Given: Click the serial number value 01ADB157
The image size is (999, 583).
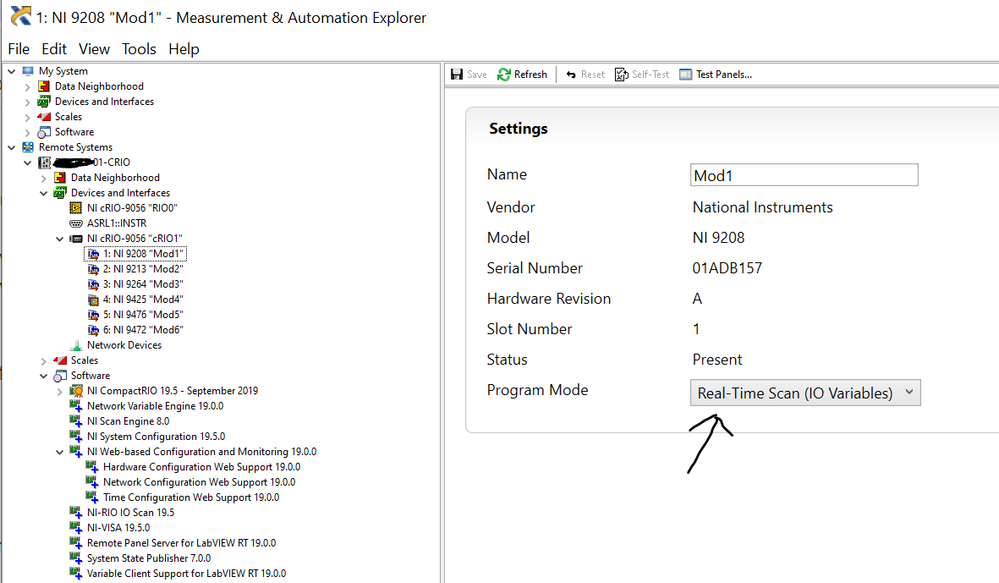Looking at the screenshot, I should [727, 268].
